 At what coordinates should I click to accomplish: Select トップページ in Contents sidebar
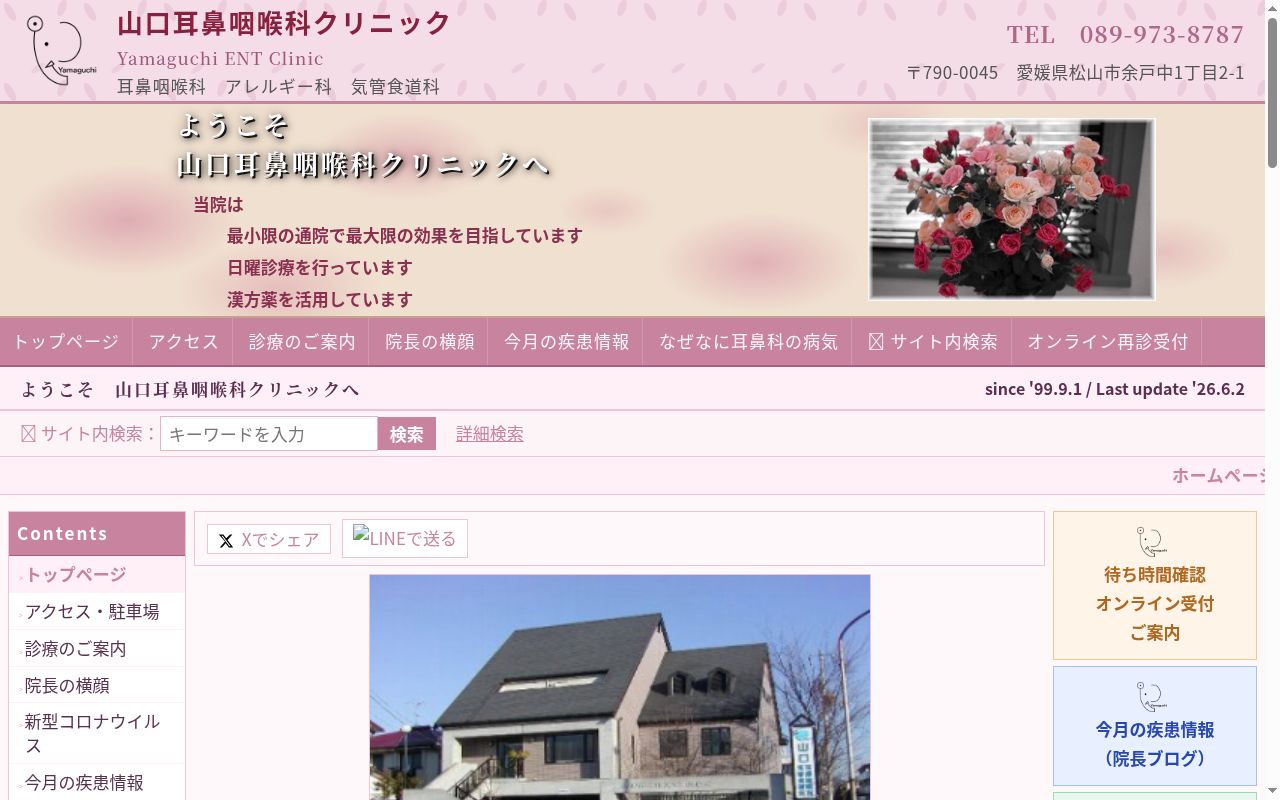pyautogui.click(x=97, y=575)
